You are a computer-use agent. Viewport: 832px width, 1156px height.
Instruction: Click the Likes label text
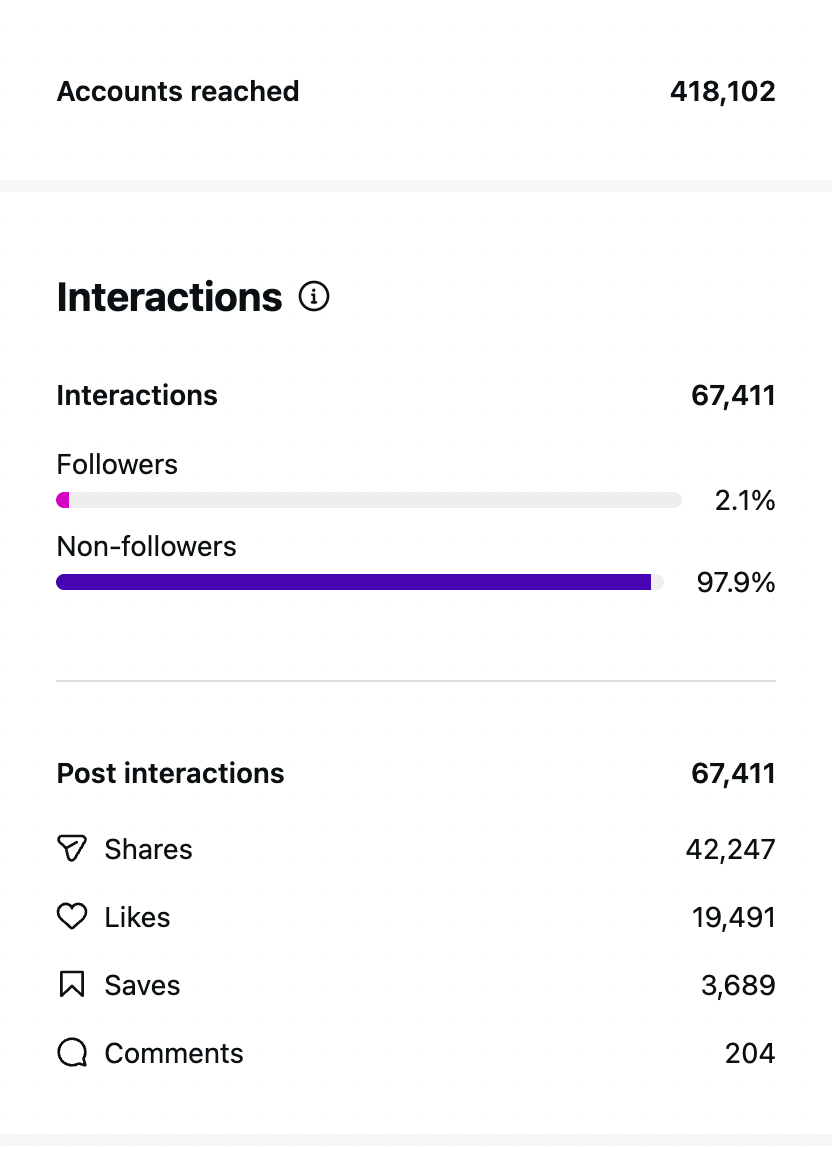[137, 917]
